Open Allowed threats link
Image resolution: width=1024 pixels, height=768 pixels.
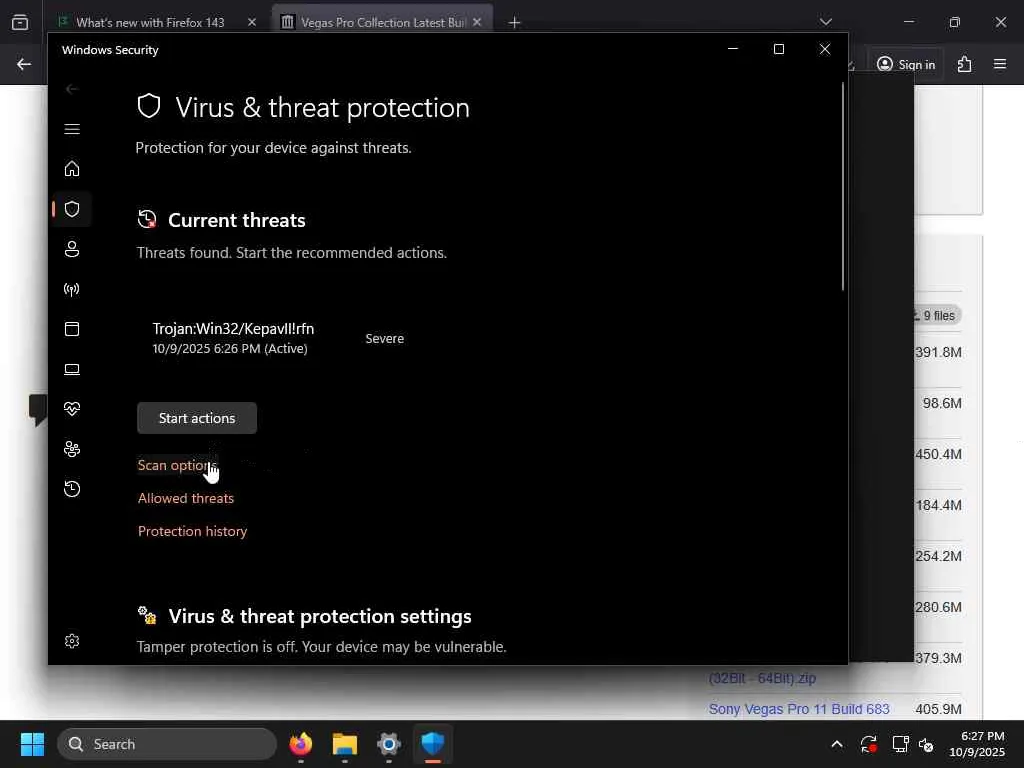pyautogui.click(x=185, y=498)
